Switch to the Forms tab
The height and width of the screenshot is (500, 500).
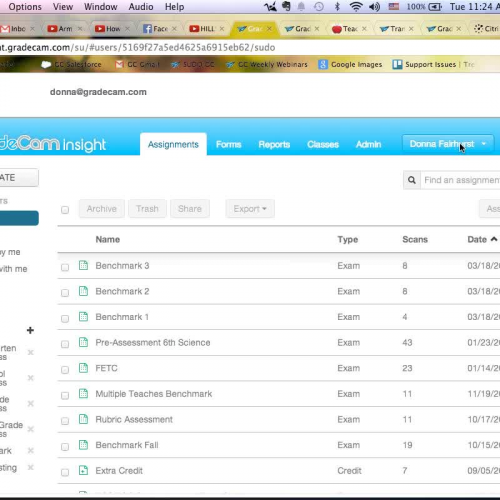(228, 144)
